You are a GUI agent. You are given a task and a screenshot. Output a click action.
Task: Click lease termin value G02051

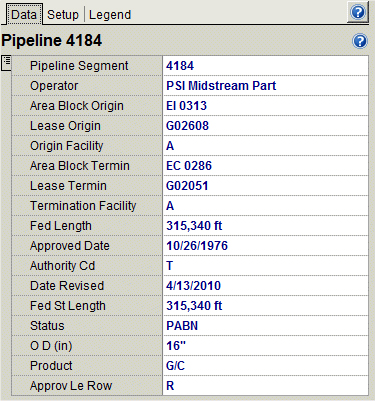[x=187, y=186]
